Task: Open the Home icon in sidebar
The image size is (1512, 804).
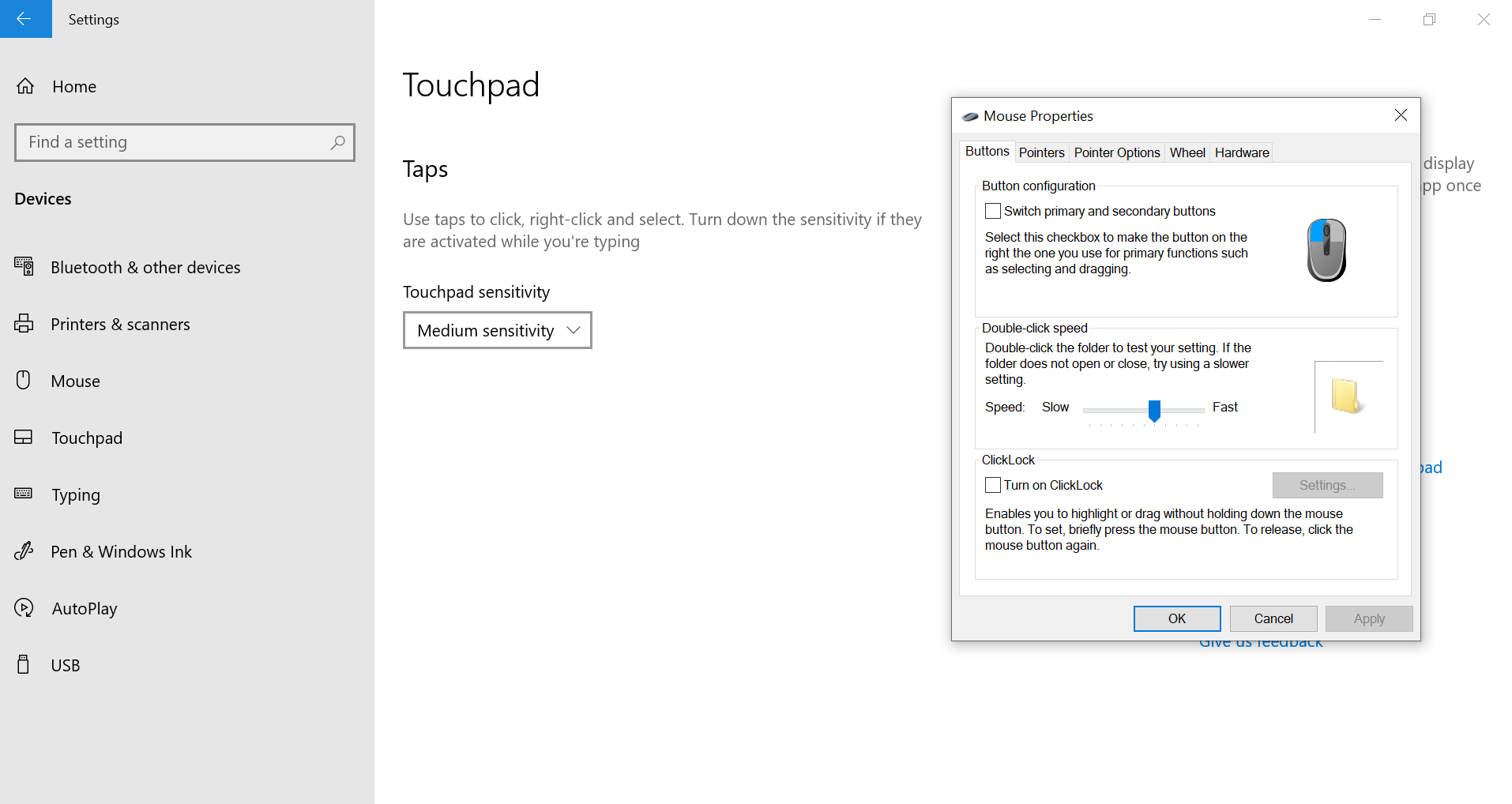Action: (x=25, y=86)
